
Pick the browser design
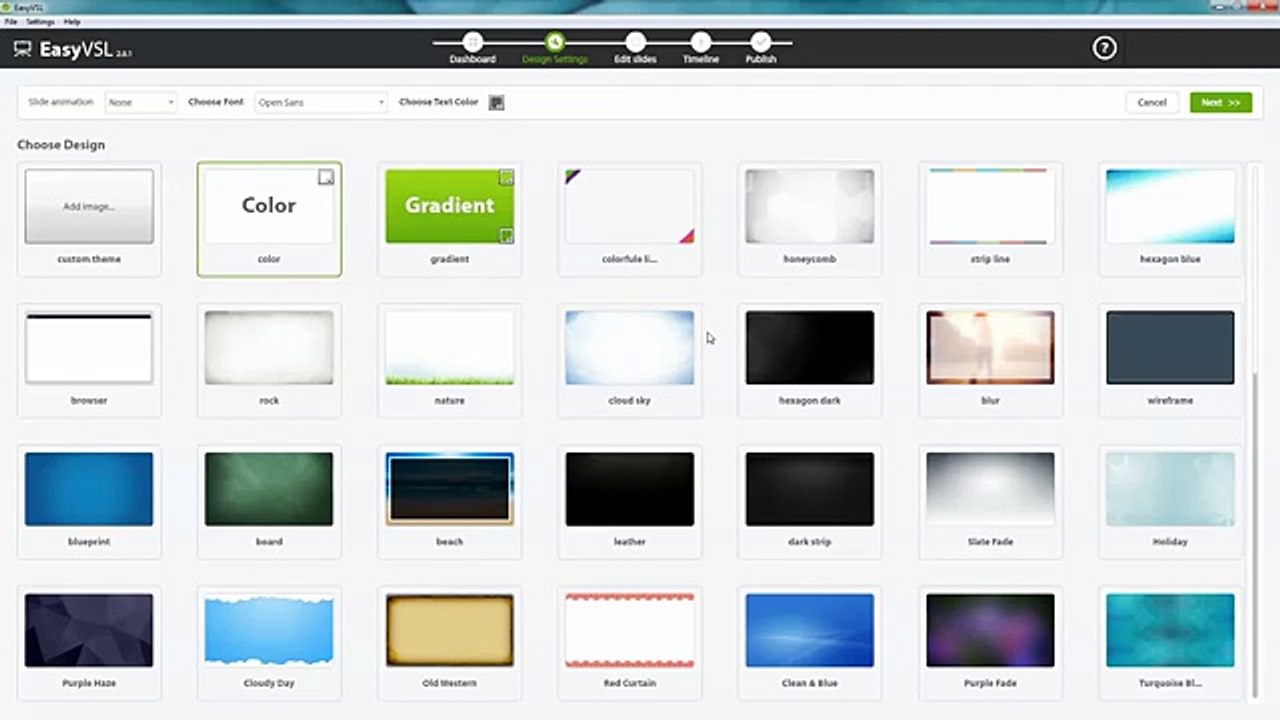point(89,360)
